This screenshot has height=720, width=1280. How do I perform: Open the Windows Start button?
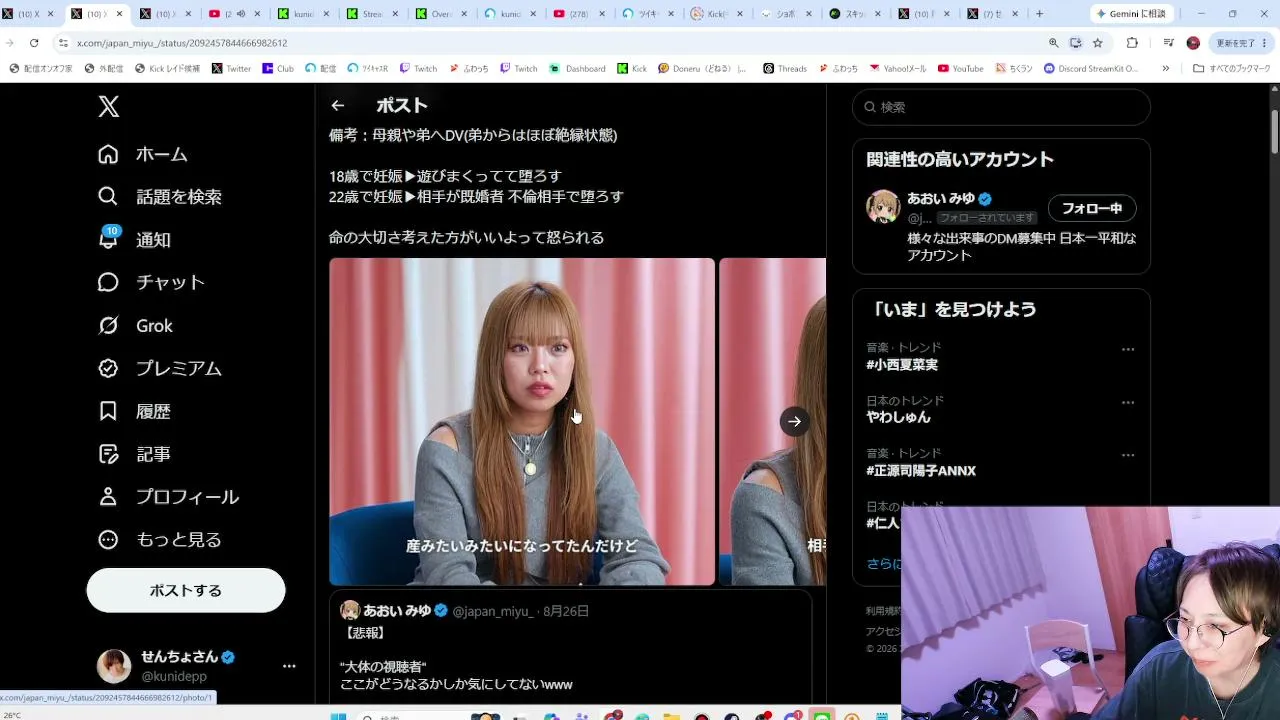pyautogui.click(x=338, y=716)
